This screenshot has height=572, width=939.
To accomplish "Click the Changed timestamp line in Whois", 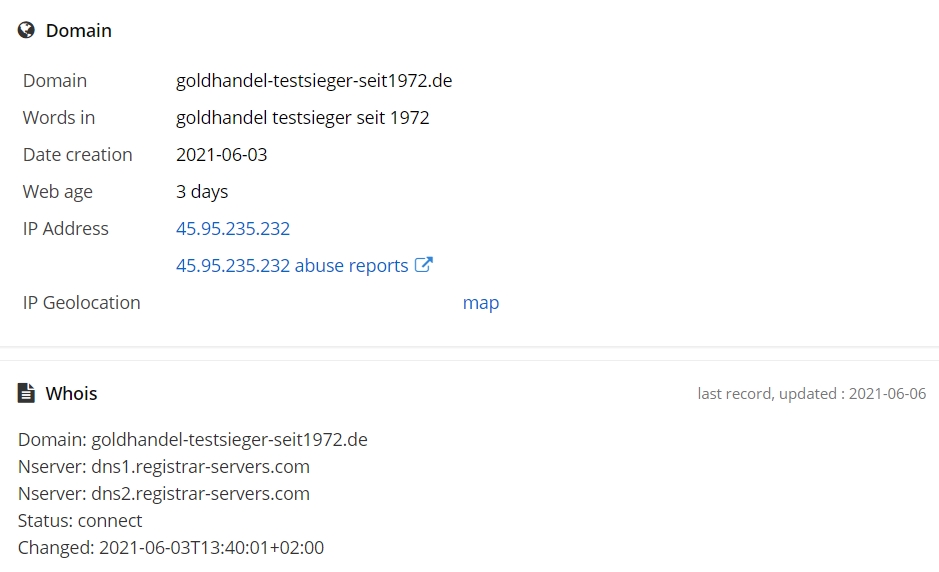I will 171,548.
